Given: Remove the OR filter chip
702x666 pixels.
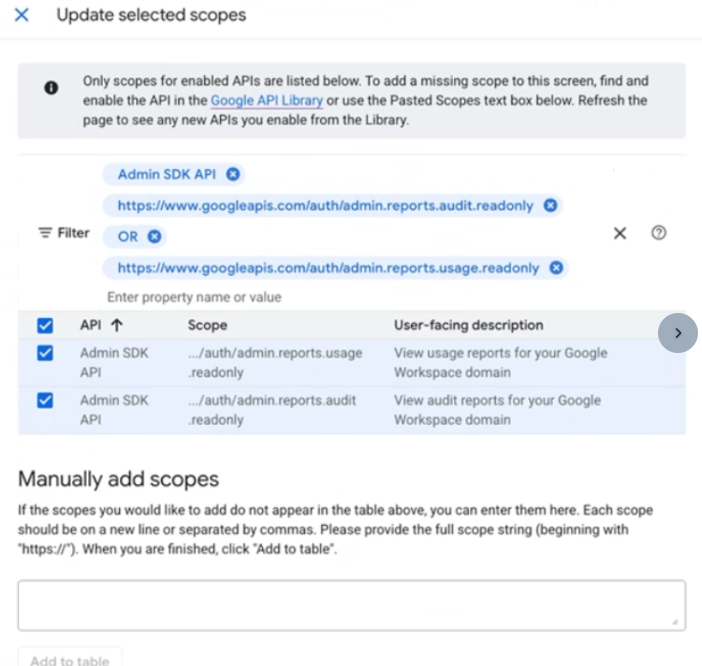Looking at the screenshot, I should point(154,237).
